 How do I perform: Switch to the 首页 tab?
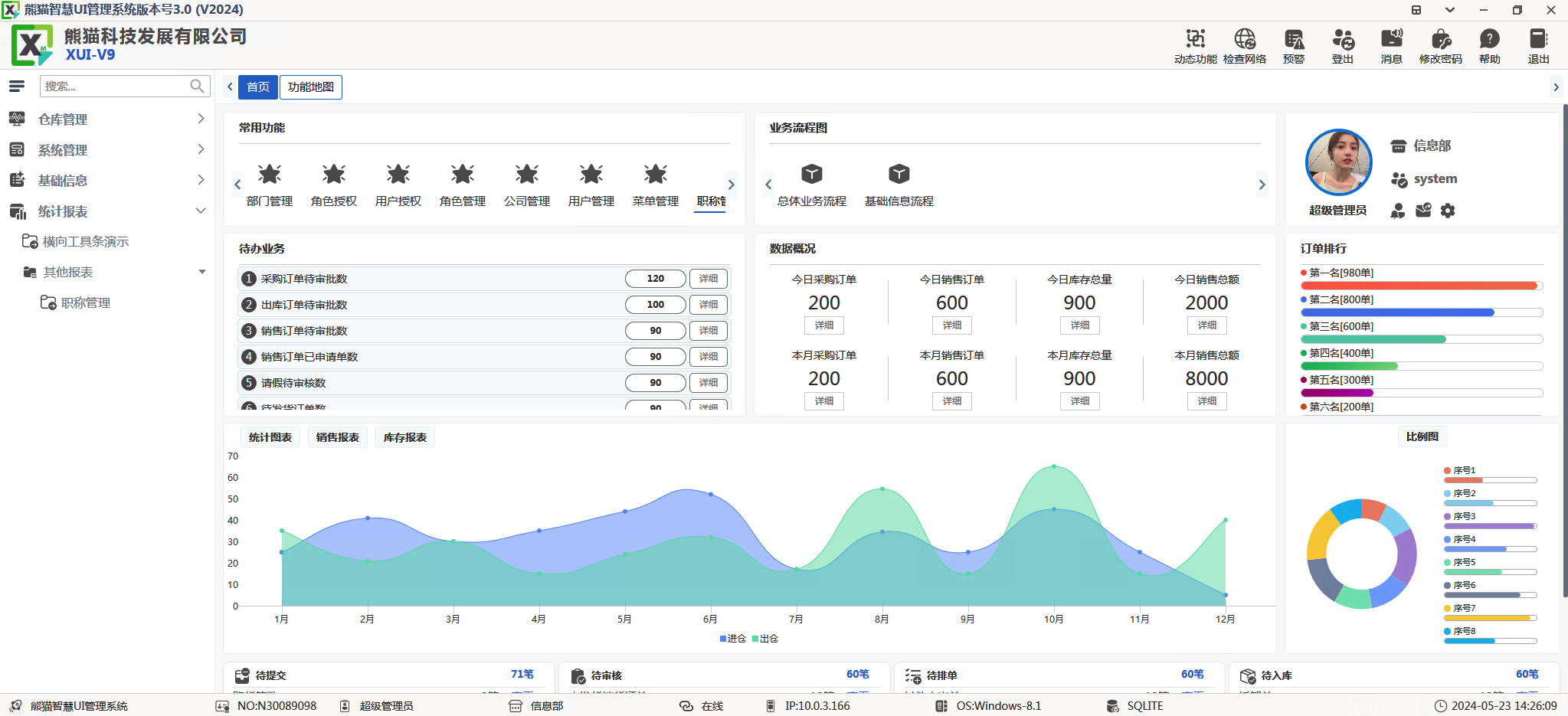coord(258,87)
